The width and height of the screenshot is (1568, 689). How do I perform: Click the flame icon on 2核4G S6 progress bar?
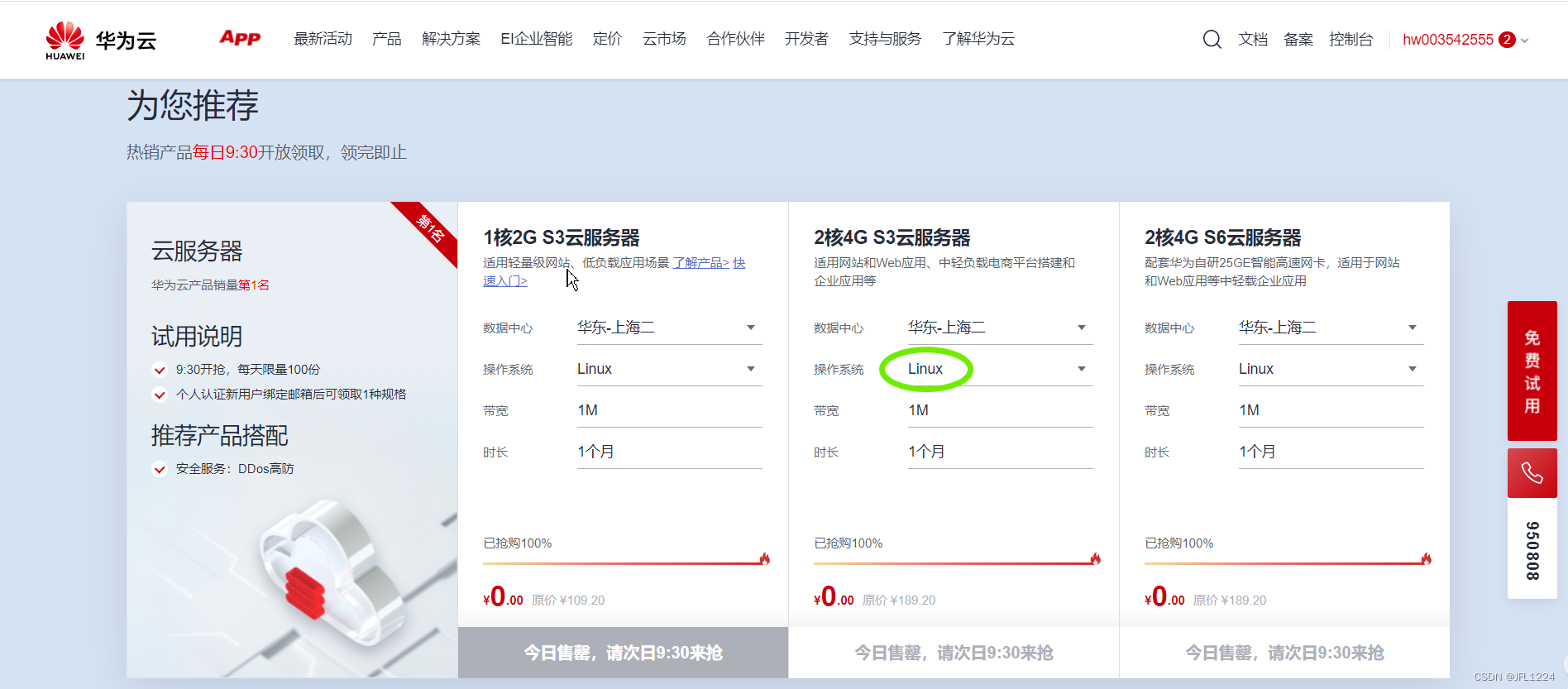pos(1427,559)
